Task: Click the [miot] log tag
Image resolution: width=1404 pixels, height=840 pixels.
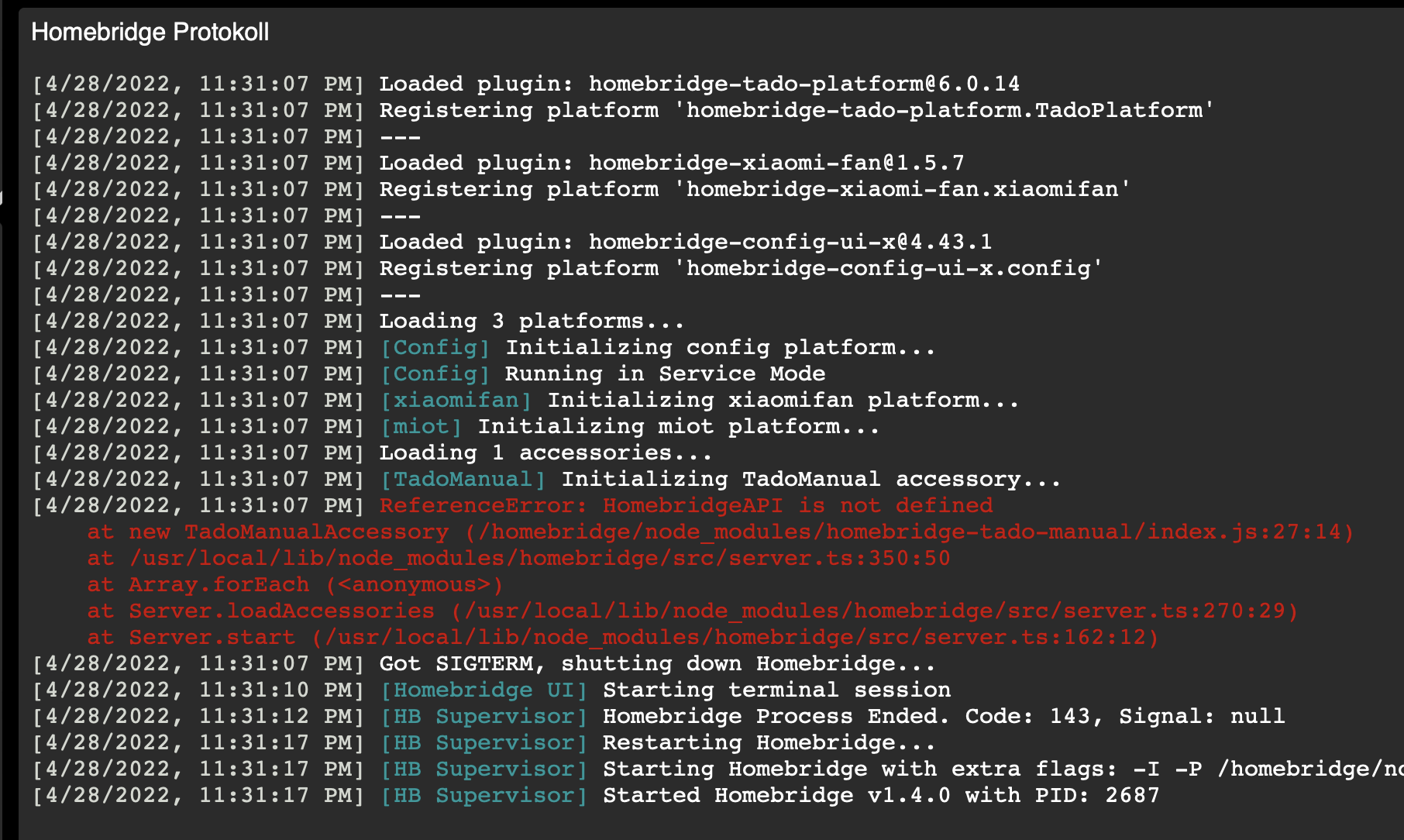Action: (421, 426)
